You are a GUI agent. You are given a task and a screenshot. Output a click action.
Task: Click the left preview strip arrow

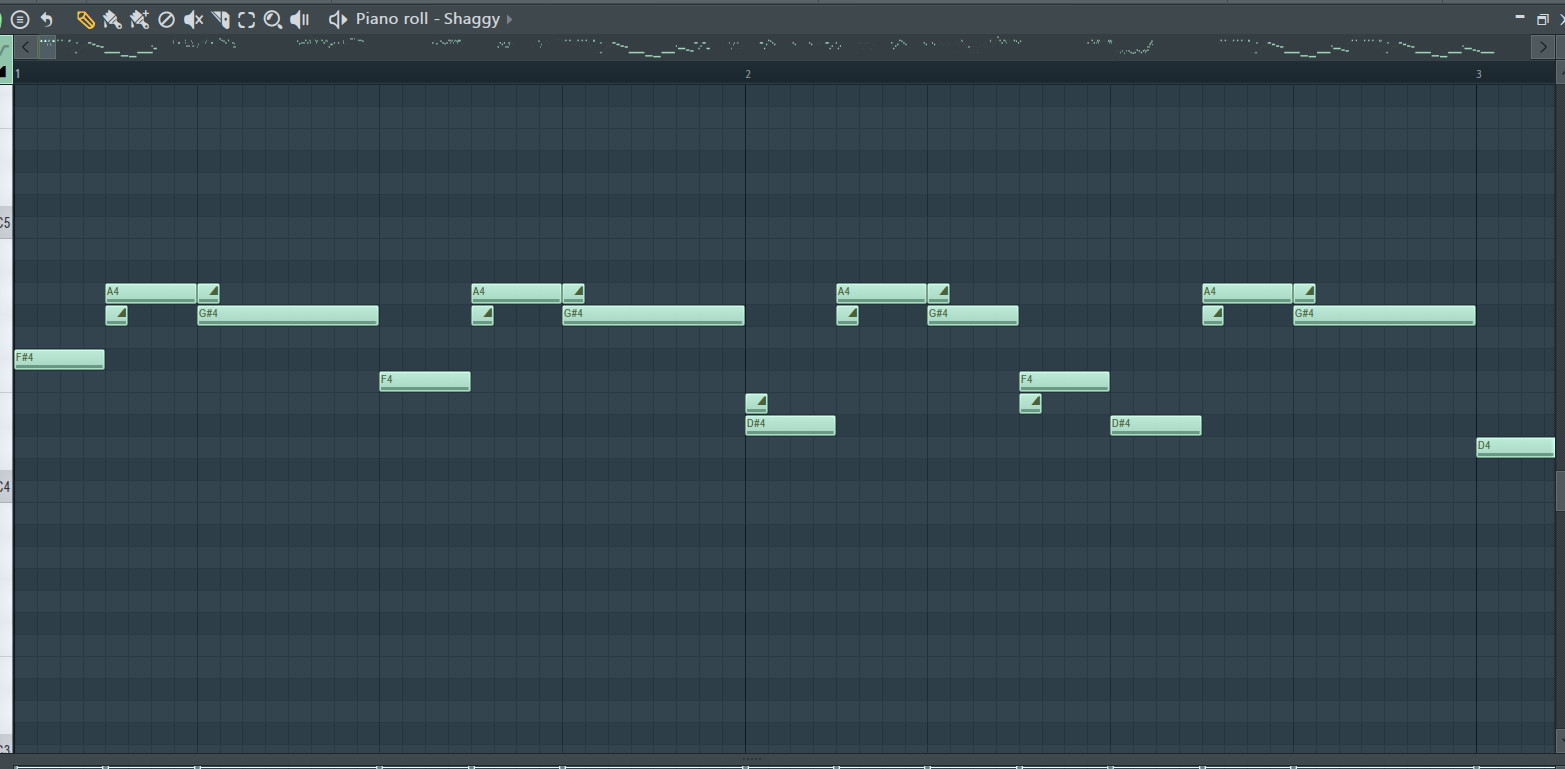[x=24, y=46]
